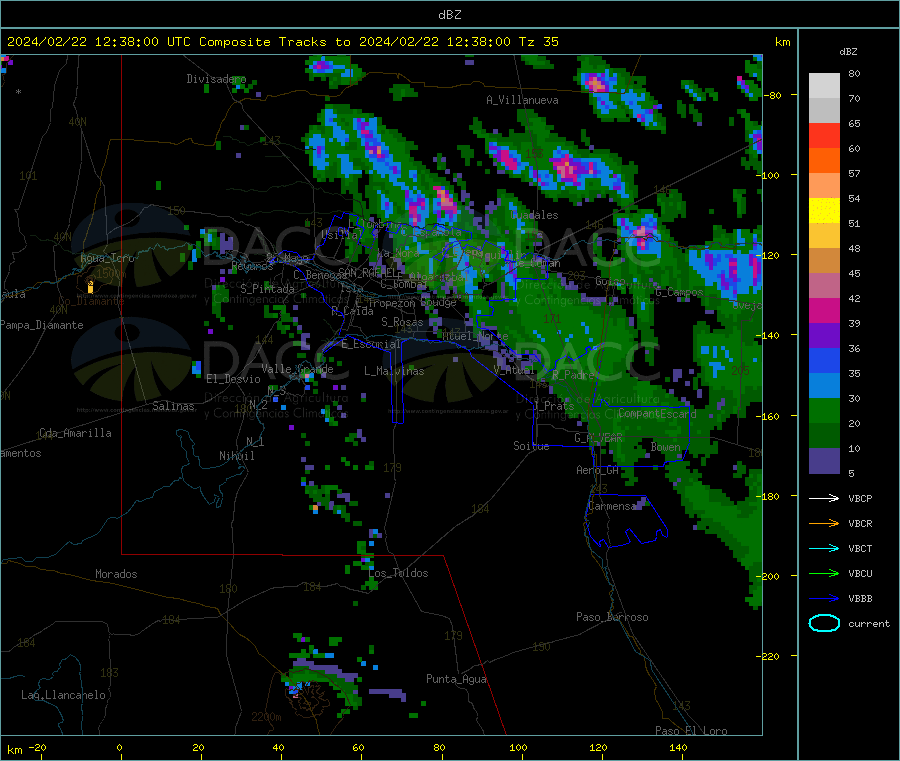Viewport: 900px width, 761px height.
Task: Select the lightest gray 80 dBZ swatch
Action: 824,86
